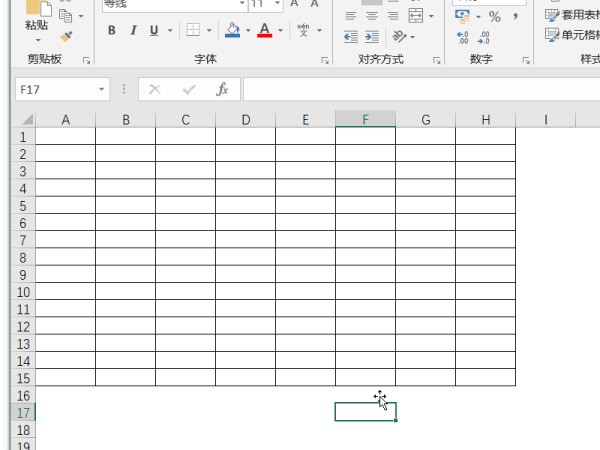The image size is (600, 450).
Task: Click the text Orientation icon
Action: (399, 37)
